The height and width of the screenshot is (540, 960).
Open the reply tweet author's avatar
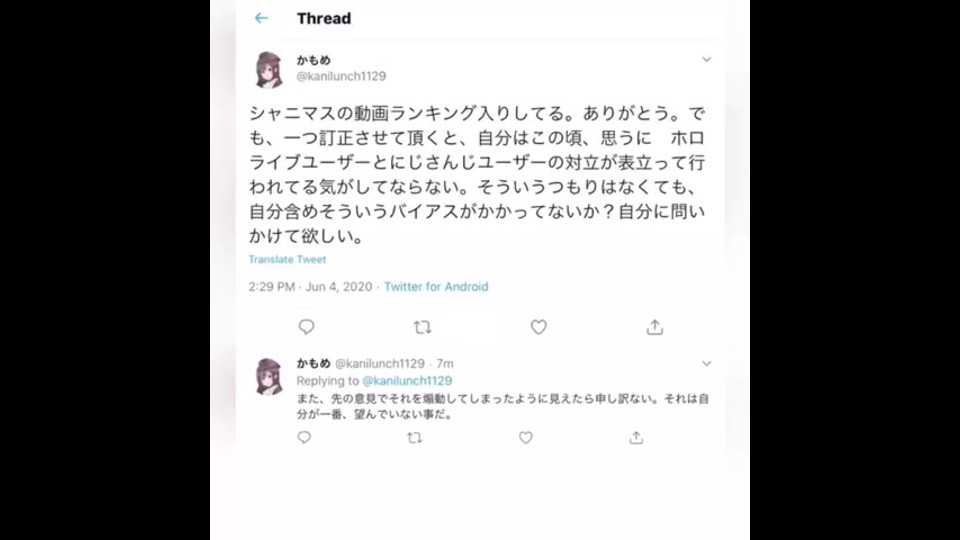268,376
